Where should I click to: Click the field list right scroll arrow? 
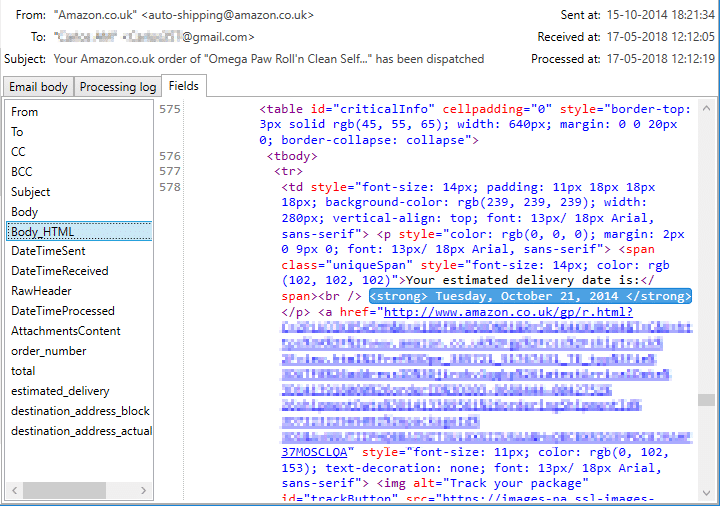click(144, 490)
